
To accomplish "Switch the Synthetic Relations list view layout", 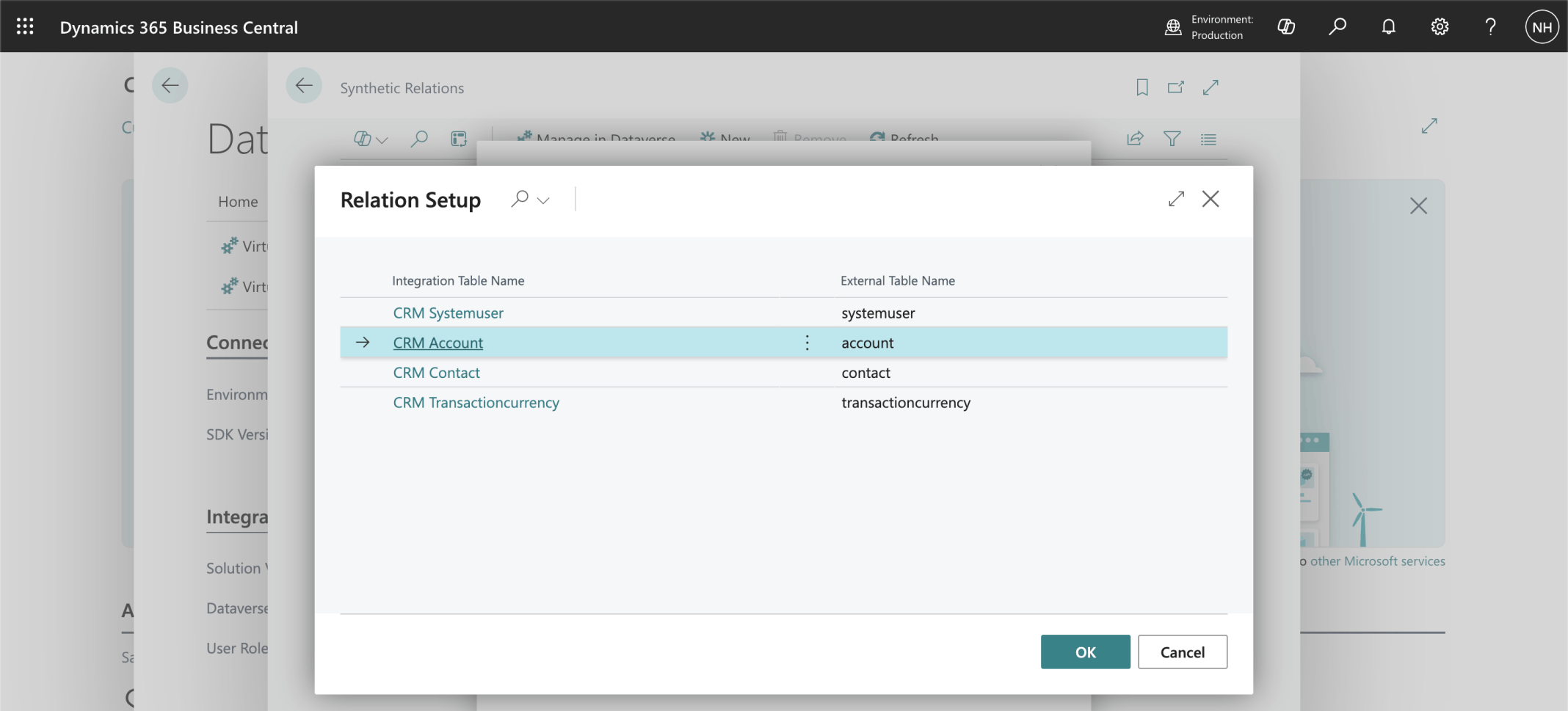I will 1208,139.
